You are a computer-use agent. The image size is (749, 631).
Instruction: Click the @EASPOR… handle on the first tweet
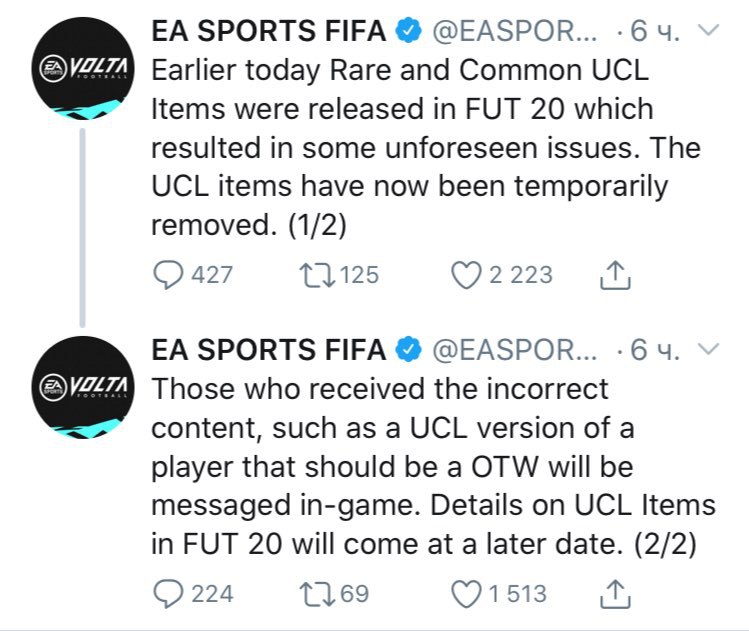pyautogui.click(x=517, y=31)
